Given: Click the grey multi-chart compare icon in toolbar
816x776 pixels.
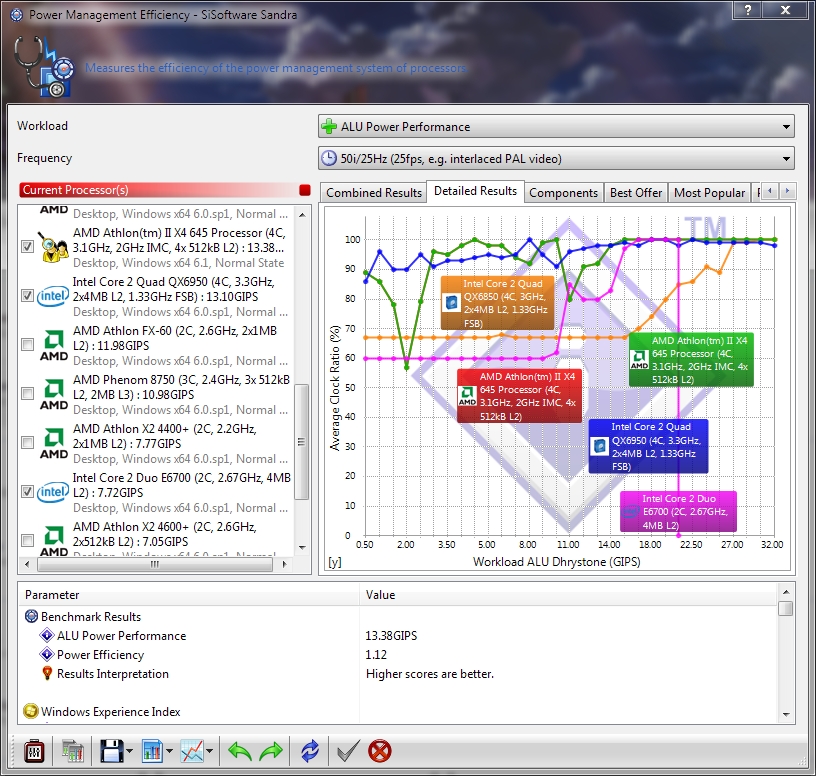Looking at the screenshot, I should point(72,751).
